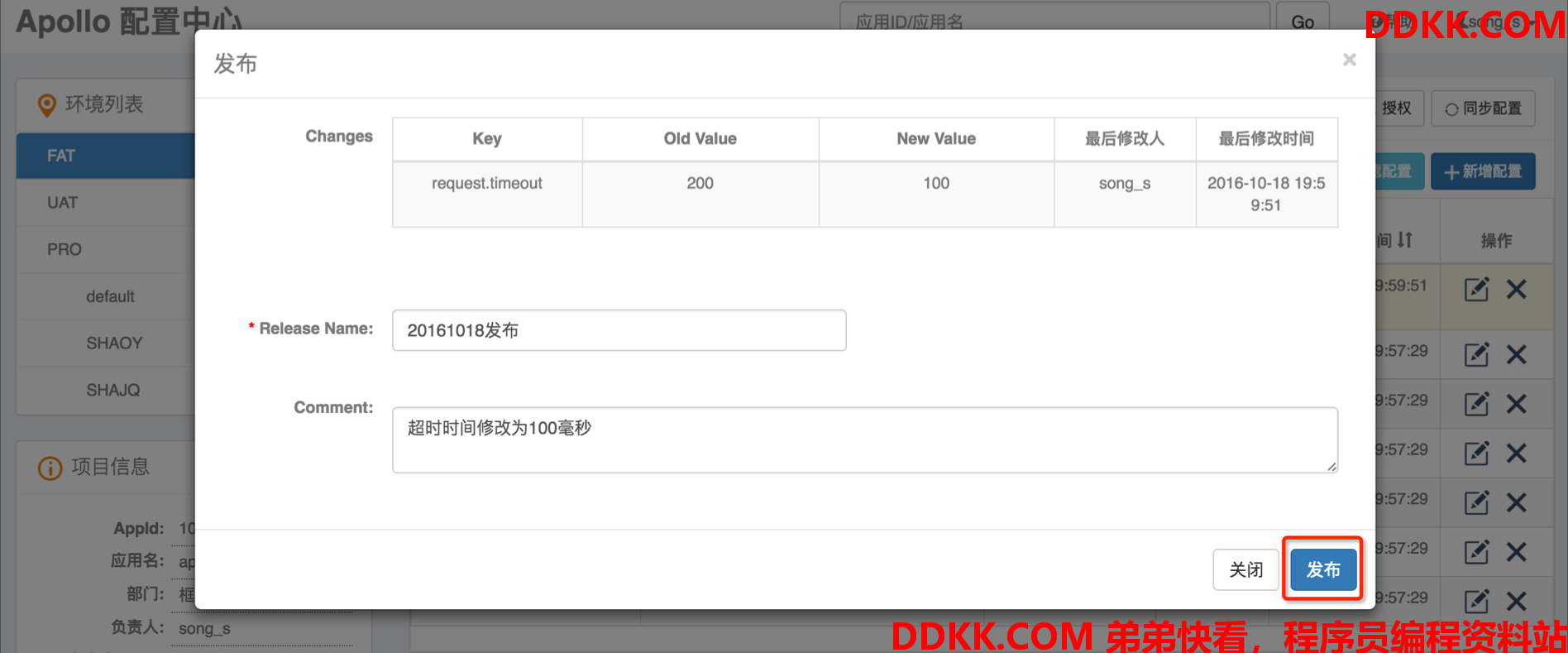This screenshot has height=653, width=1568.
Task: Click the edit icon in bottom table row
Action: pos(1476,601)
